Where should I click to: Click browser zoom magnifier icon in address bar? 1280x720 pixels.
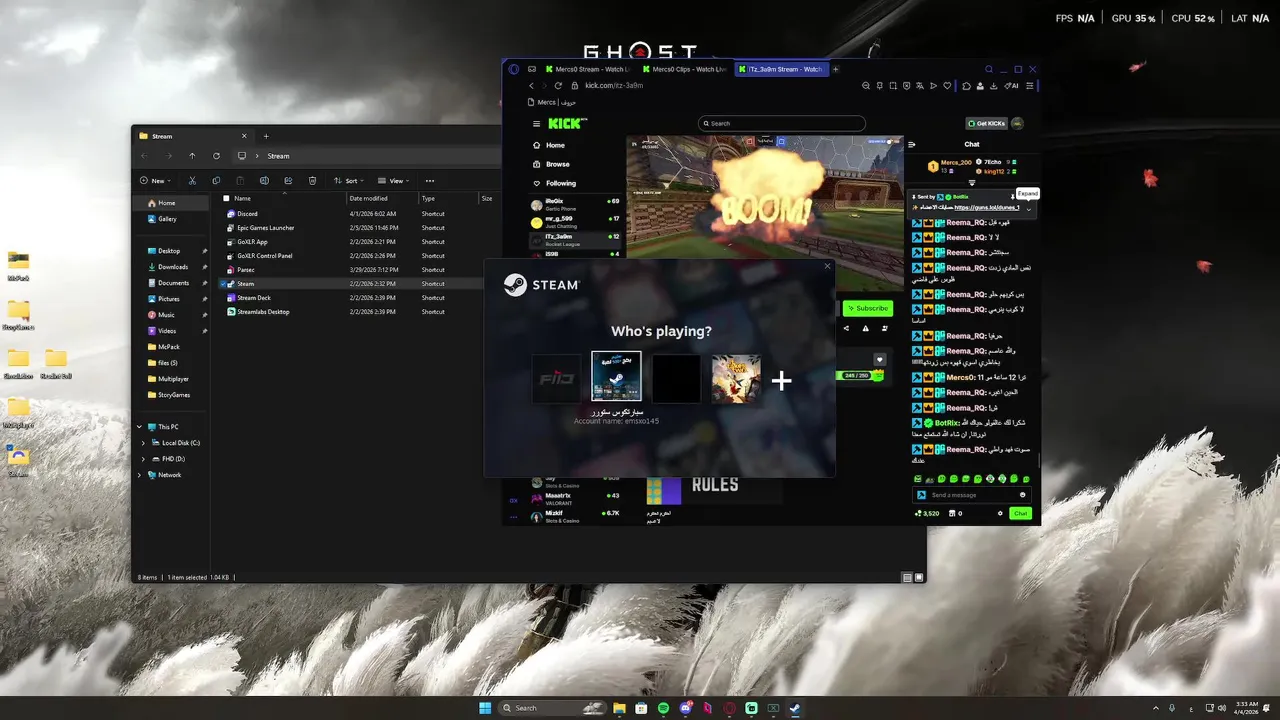click(865, 86)
